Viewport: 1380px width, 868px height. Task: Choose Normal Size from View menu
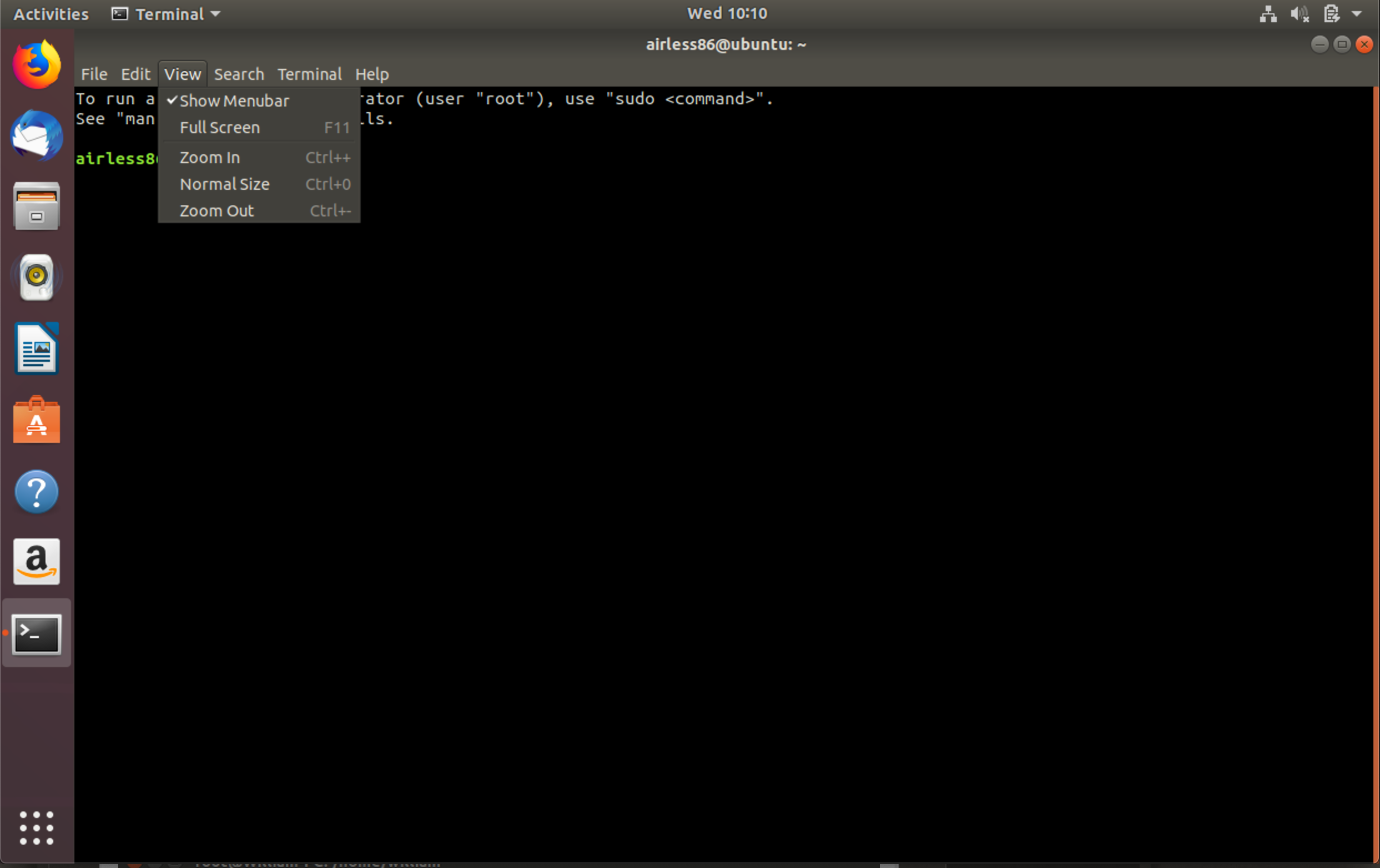(225, 184)
